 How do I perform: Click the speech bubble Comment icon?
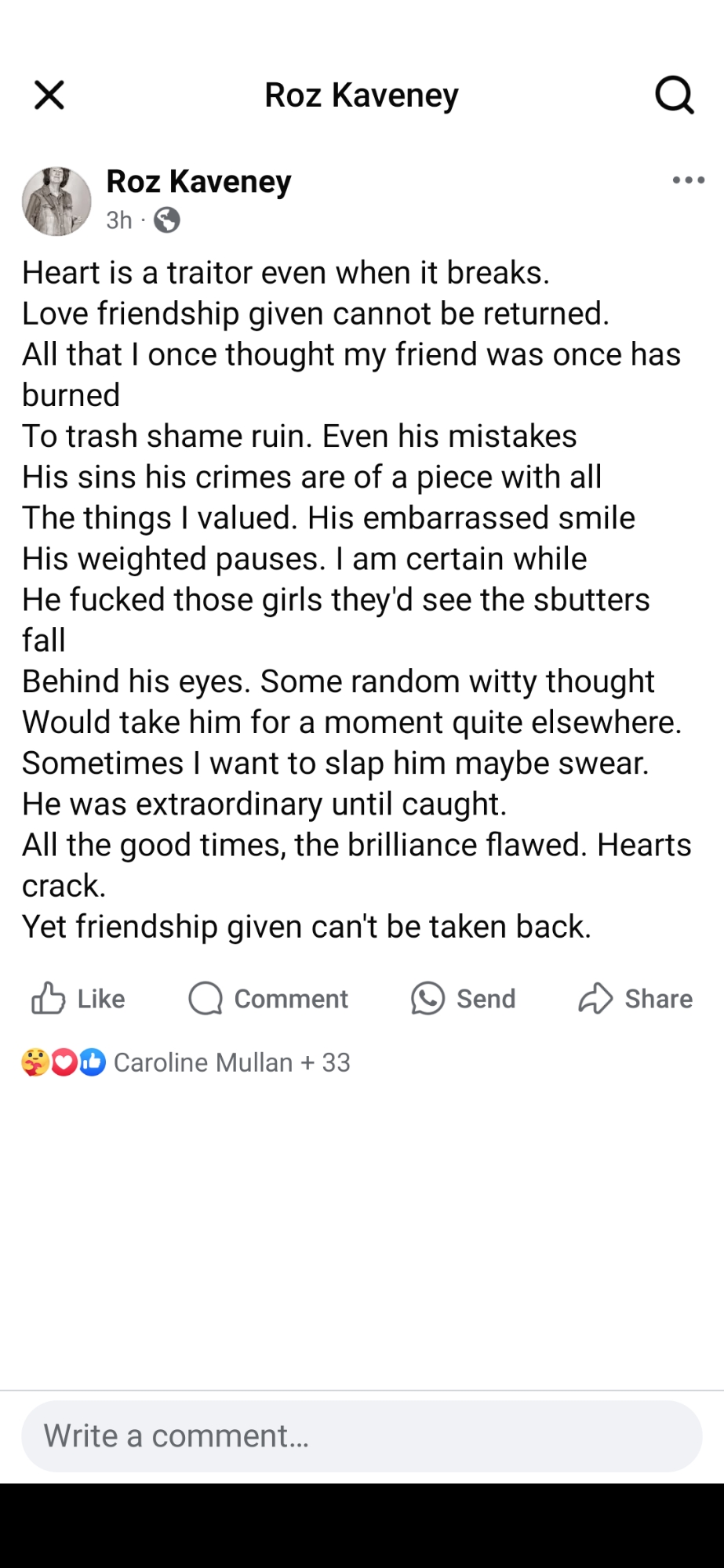point(206,999)
